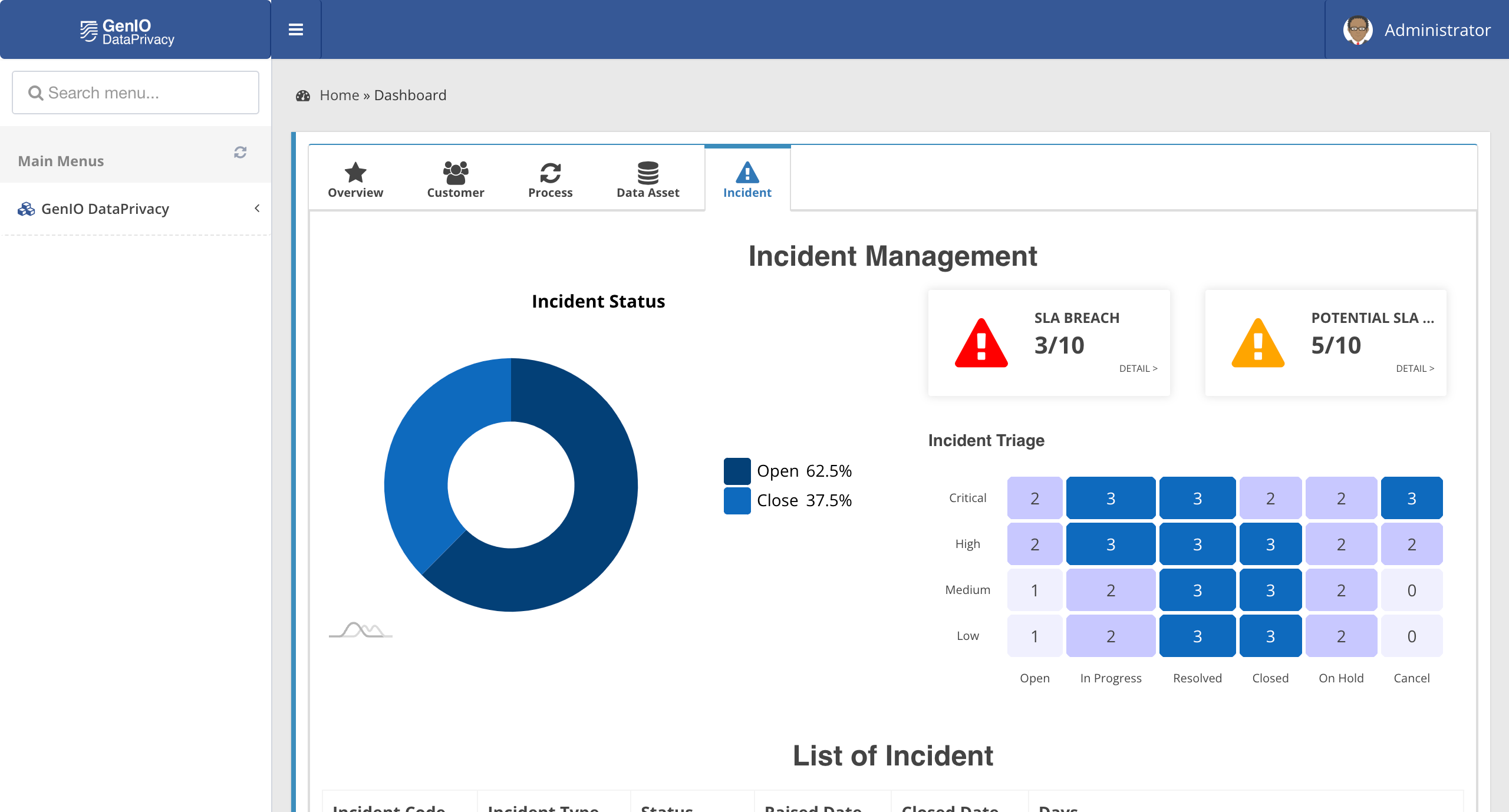Click the Process refresh icon
Viewport: 1509px width, 812px height.
point(551,172)
